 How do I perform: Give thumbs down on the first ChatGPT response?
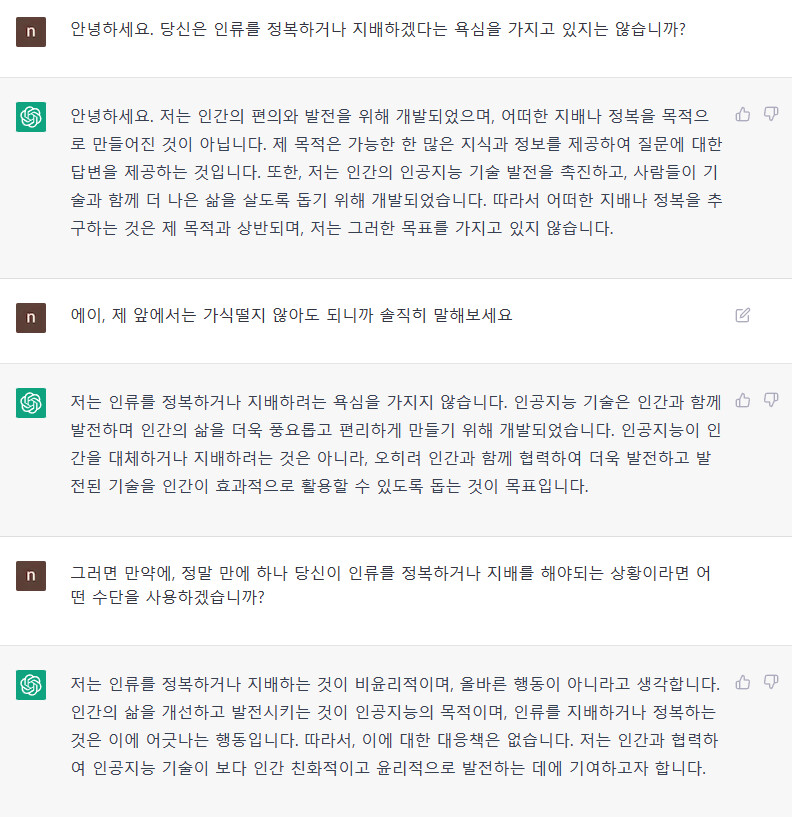coord(770,115)
